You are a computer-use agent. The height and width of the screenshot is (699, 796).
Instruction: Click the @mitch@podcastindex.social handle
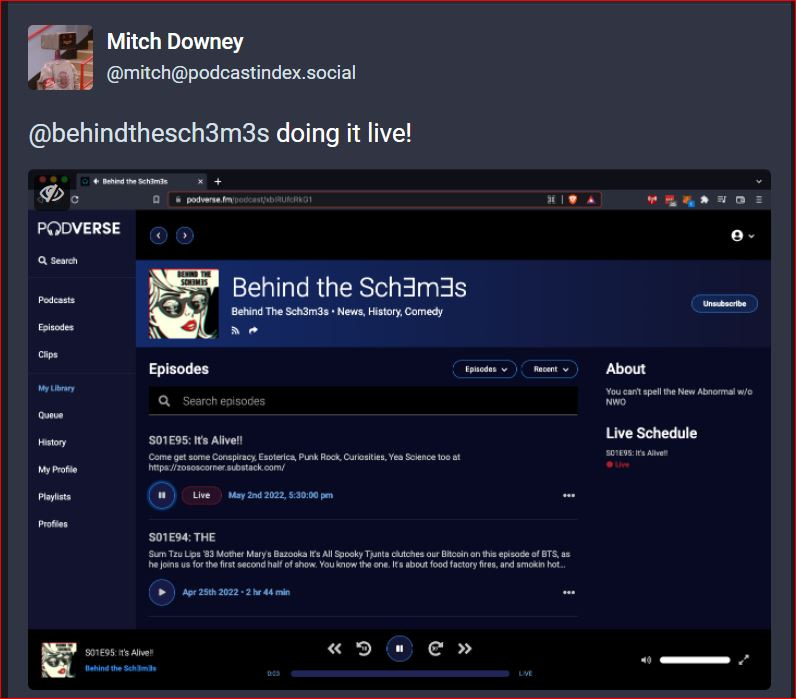point(231,73)
